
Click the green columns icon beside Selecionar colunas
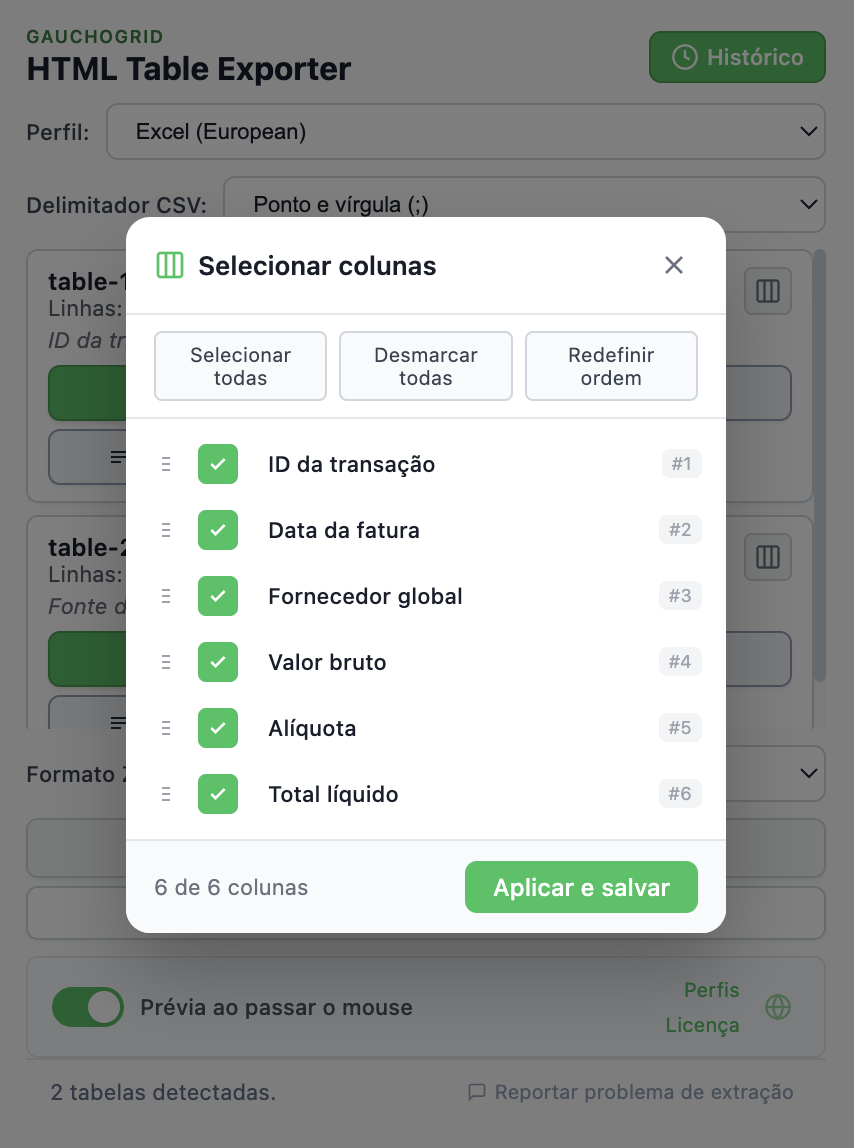coord(170,265)
